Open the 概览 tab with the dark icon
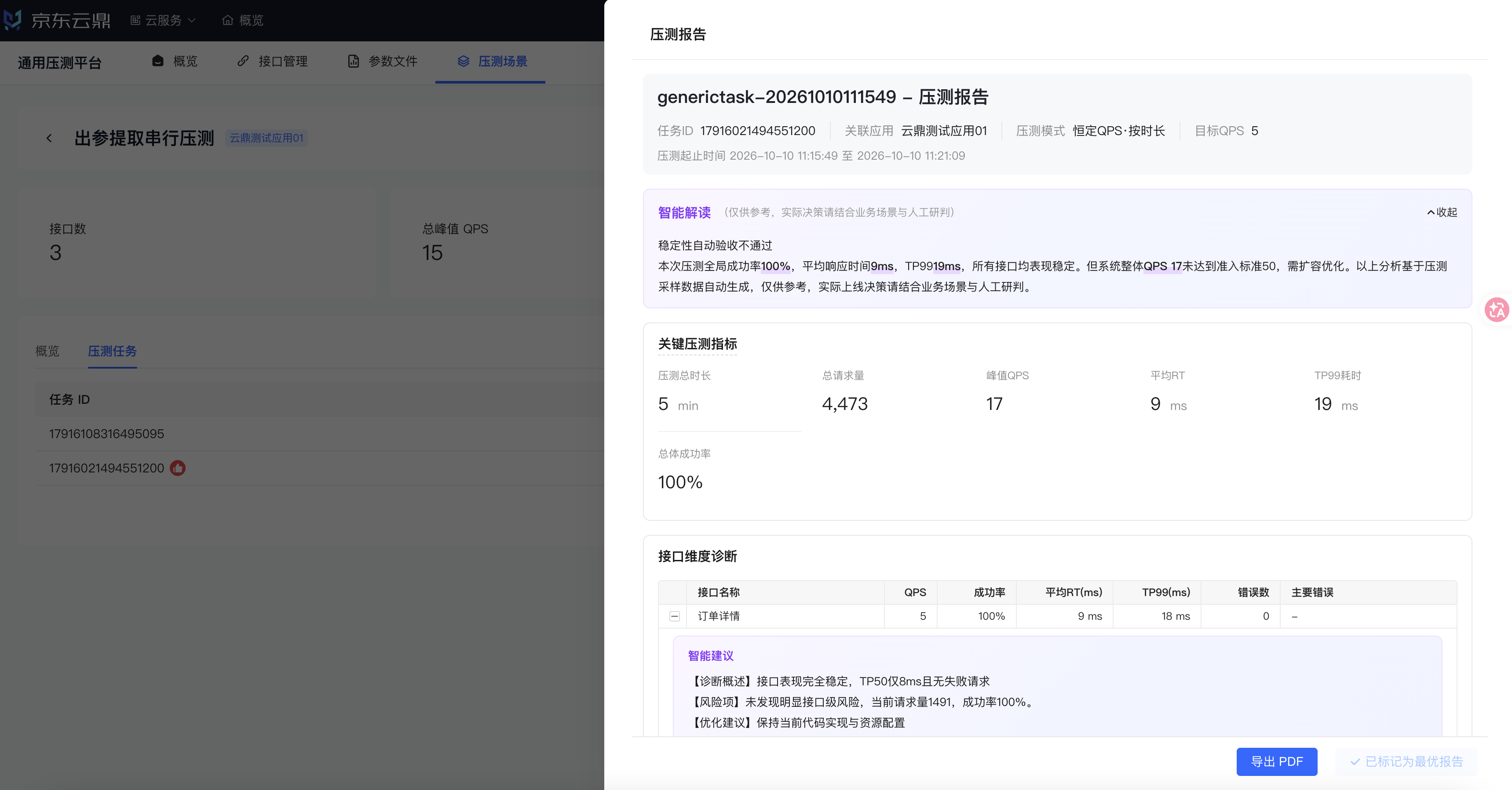Image resolution: width=1512 pixels, height=790 pixels. pyautogui.click(x=175, y=61)
